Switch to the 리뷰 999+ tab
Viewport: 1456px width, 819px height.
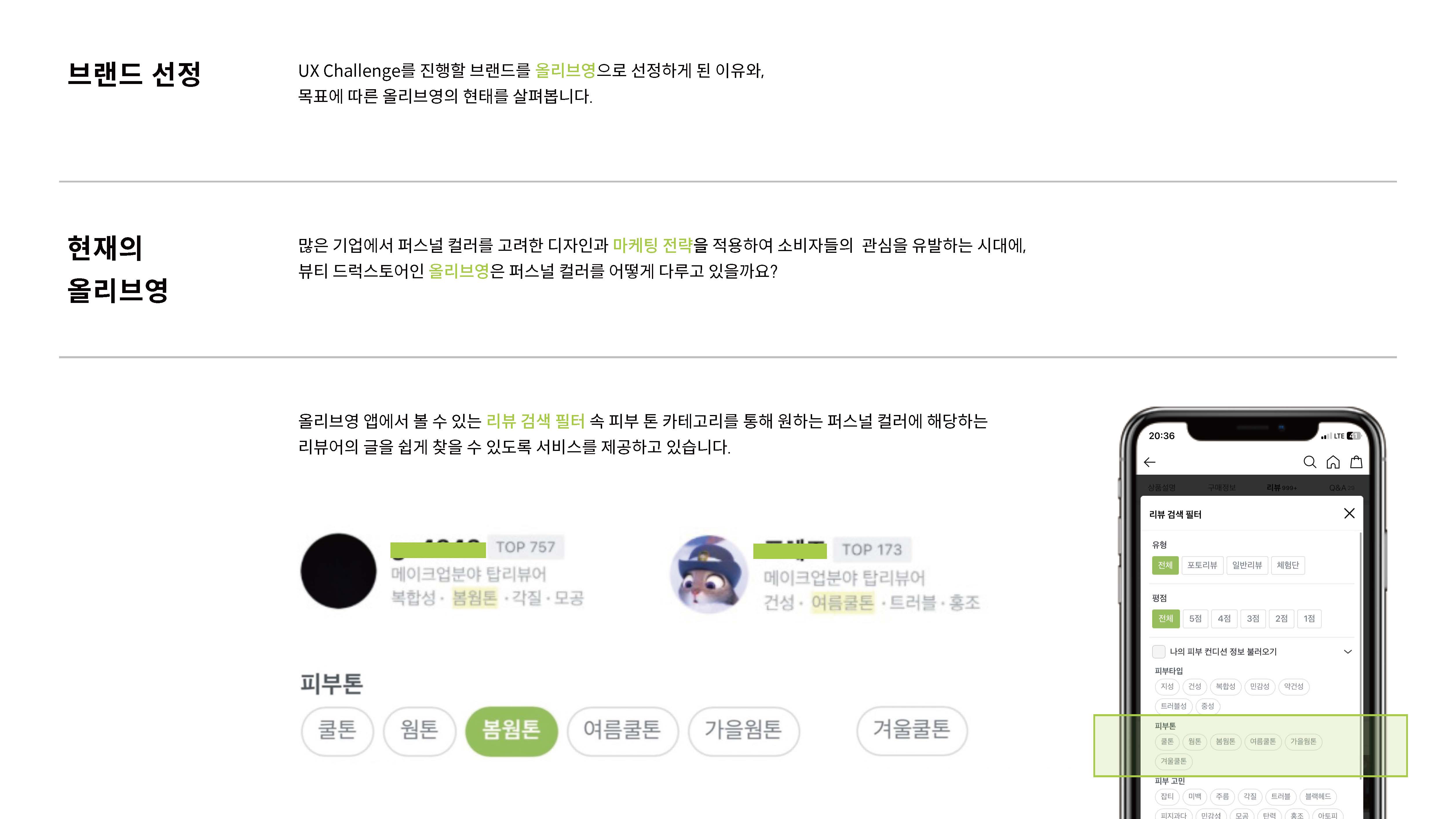click(x=1281, y=487)
